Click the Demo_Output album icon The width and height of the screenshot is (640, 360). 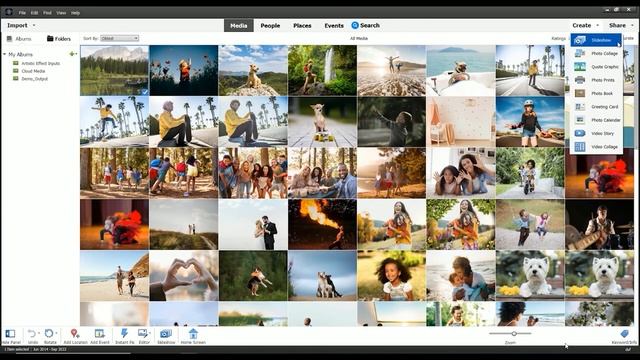[16, 78]
